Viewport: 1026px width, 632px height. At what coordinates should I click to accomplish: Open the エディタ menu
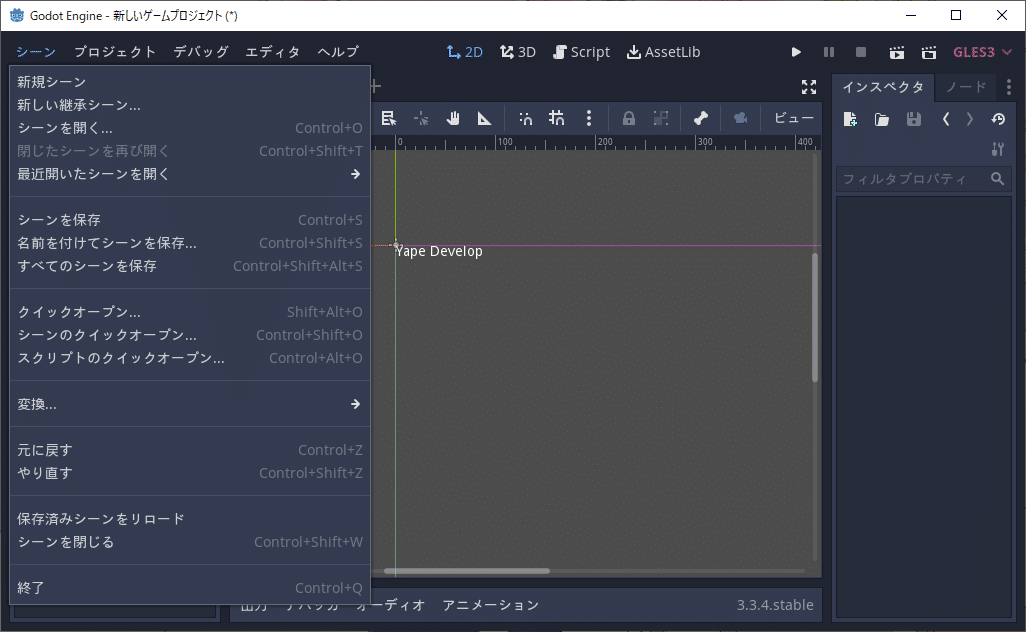272,52
